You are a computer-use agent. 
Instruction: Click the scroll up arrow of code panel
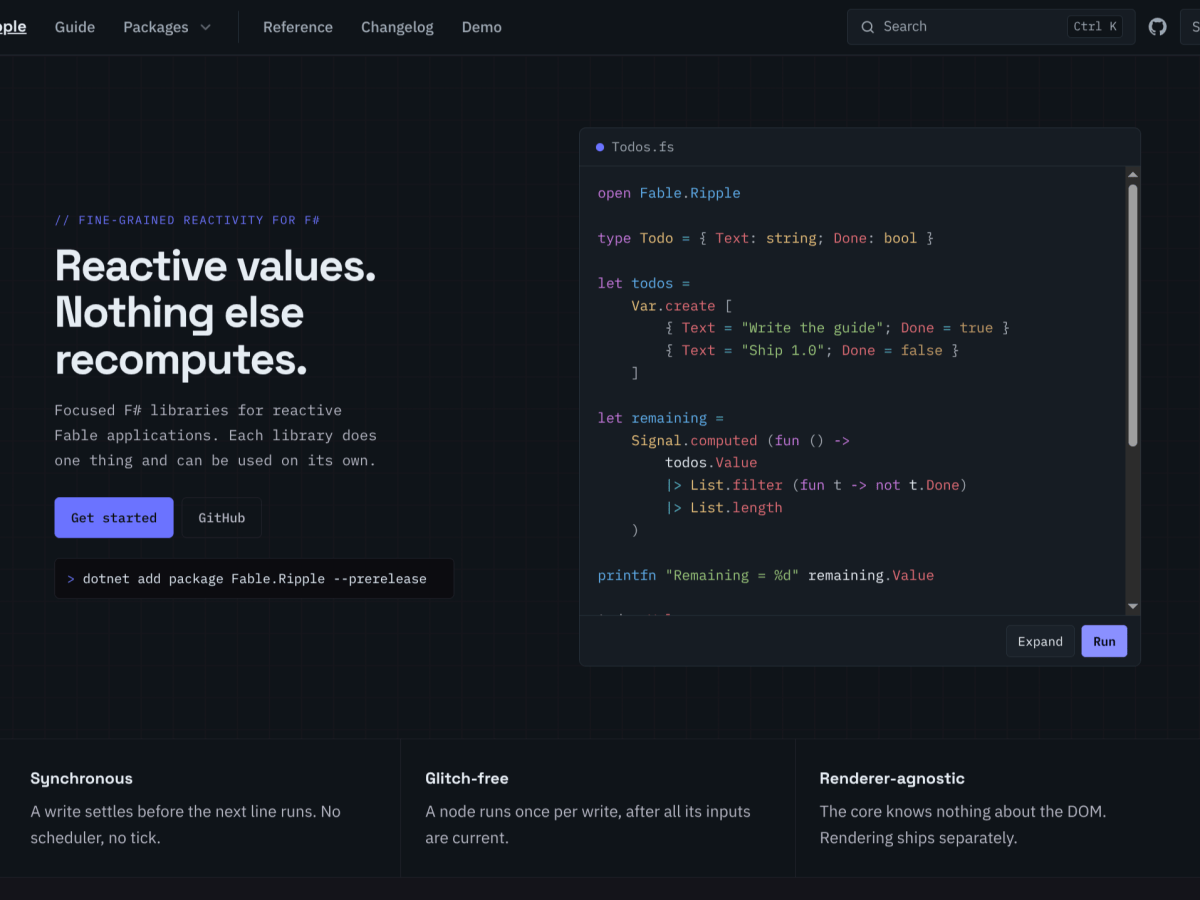(x=1133, y=174)
